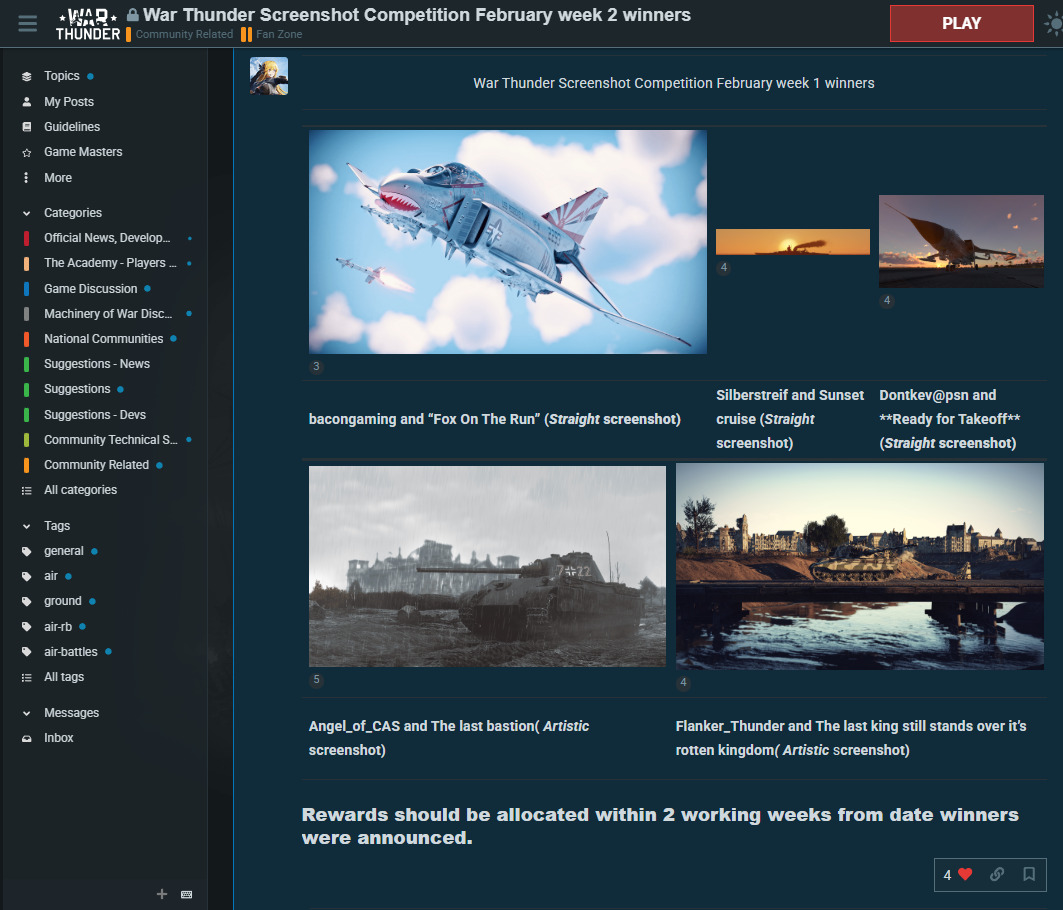
Task: Collapse the Categories section
Action: point(27,213)
